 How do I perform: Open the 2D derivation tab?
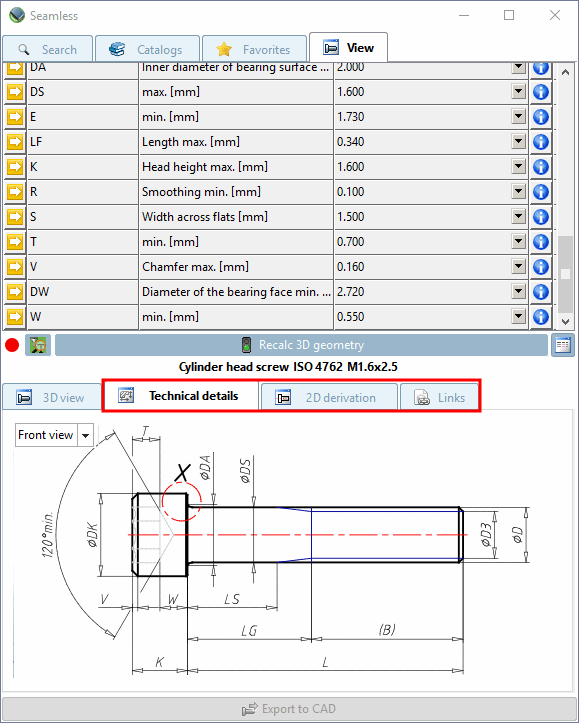point(329,397)
